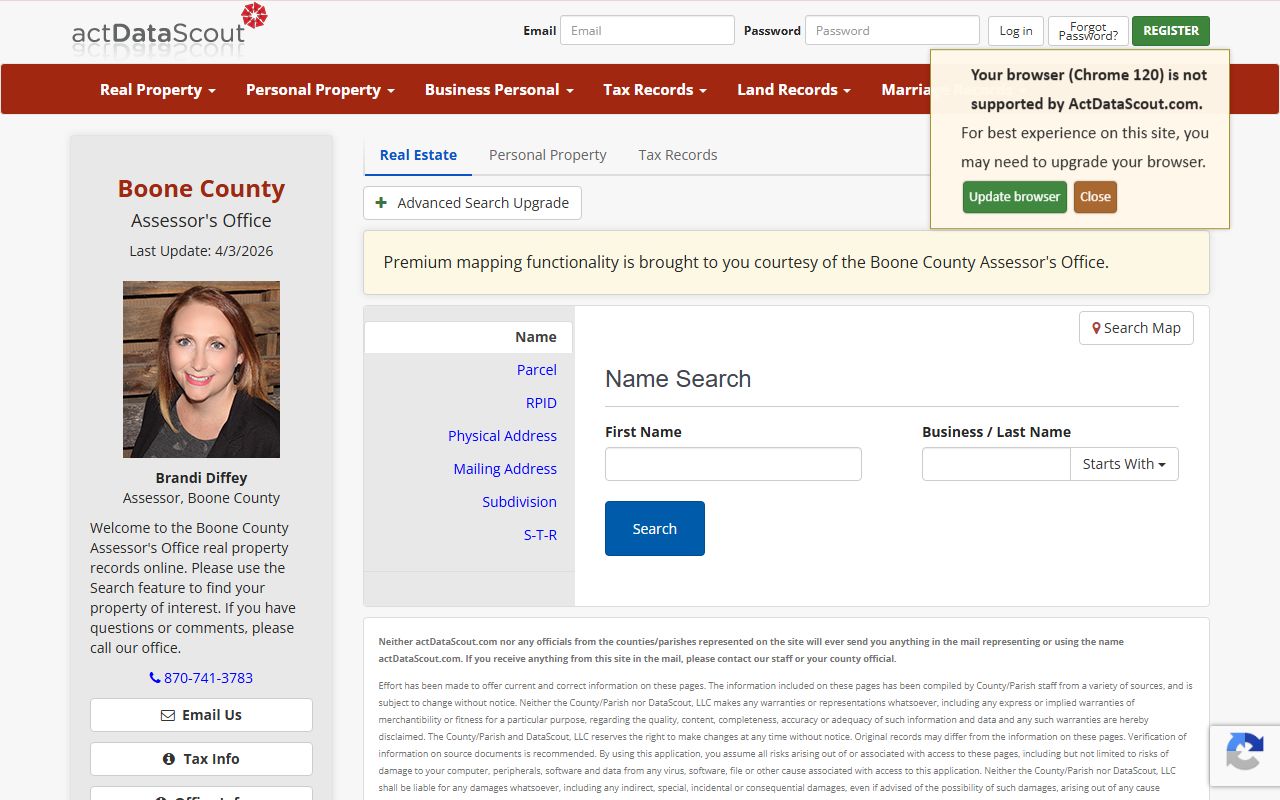
Task: Click the assessor Brandi Diffey photo
Action: (x=201, y=369)
